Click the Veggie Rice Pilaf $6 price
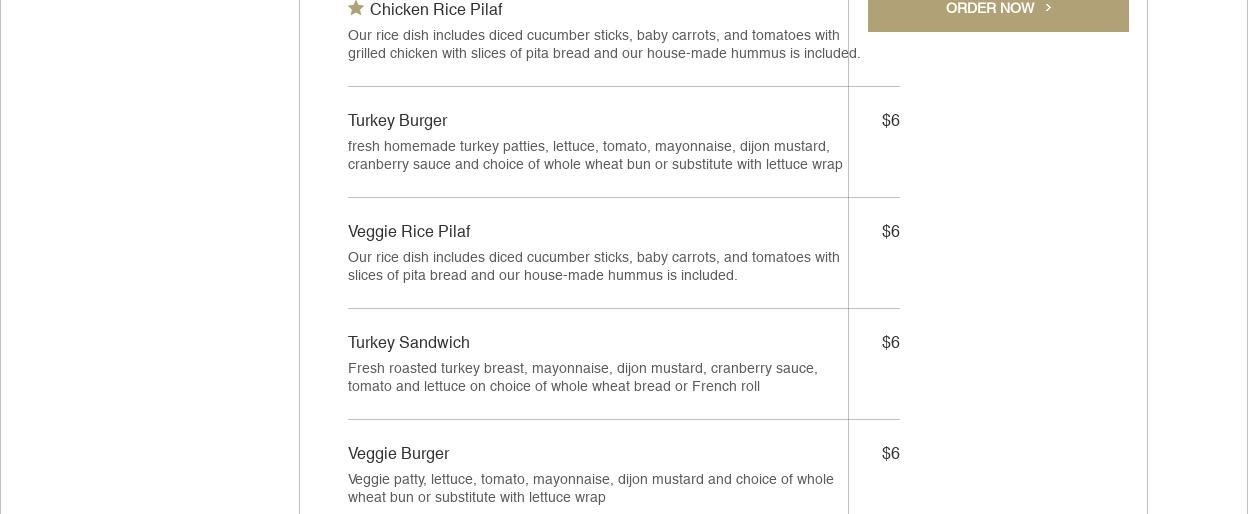Screen dimensions: 1248x514 pyautogui.click(x=890, y=232)
